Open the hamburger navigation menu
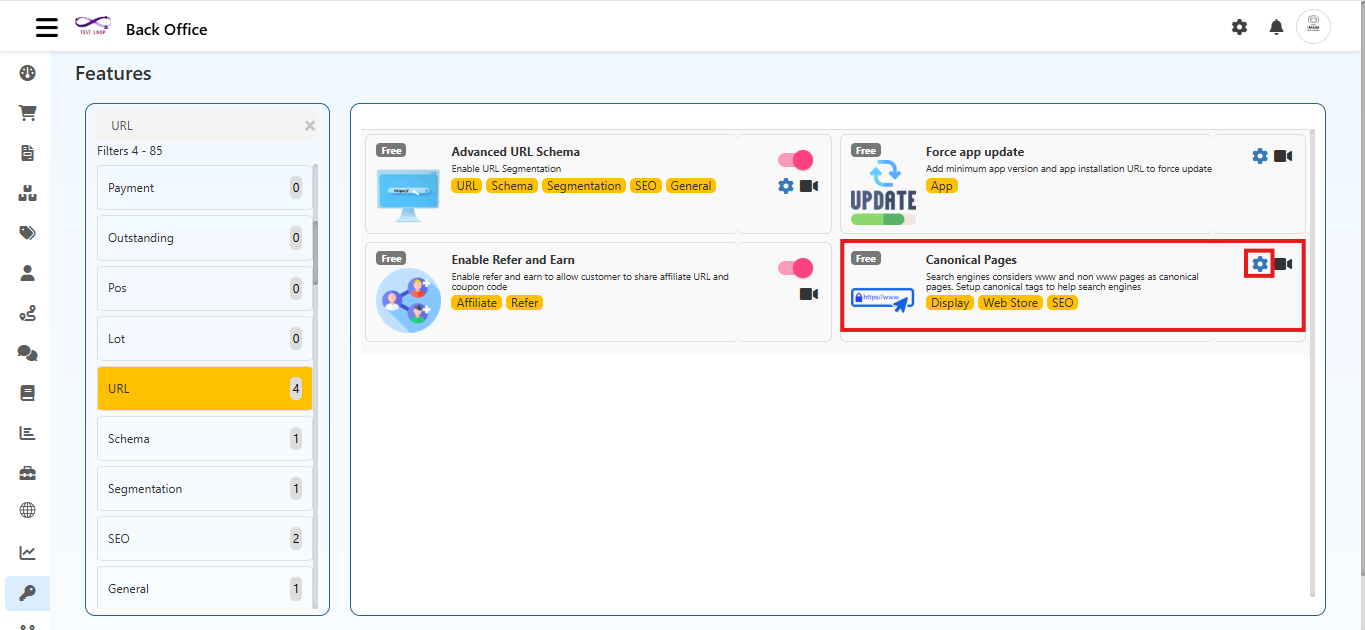 click(x=46, y=27)
